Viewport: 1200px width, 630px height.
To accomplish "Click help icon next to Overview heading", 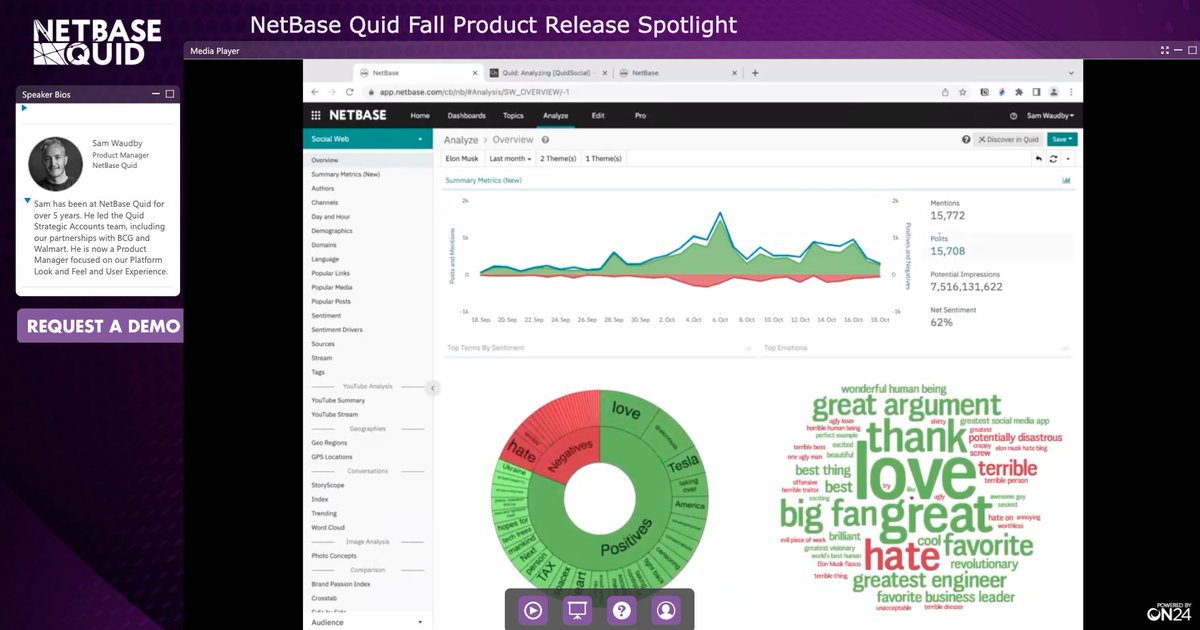I will [545, 140].
